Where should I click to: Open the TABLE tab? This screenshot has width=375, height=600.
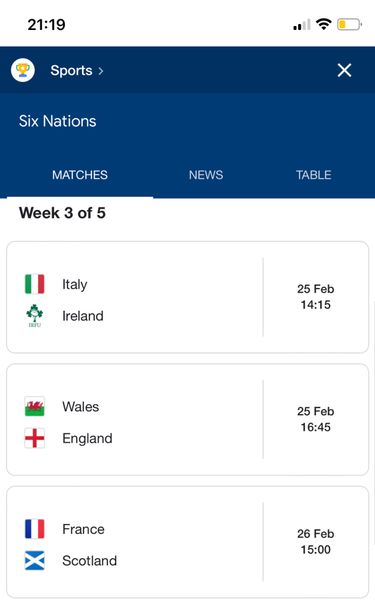(314, 175)
